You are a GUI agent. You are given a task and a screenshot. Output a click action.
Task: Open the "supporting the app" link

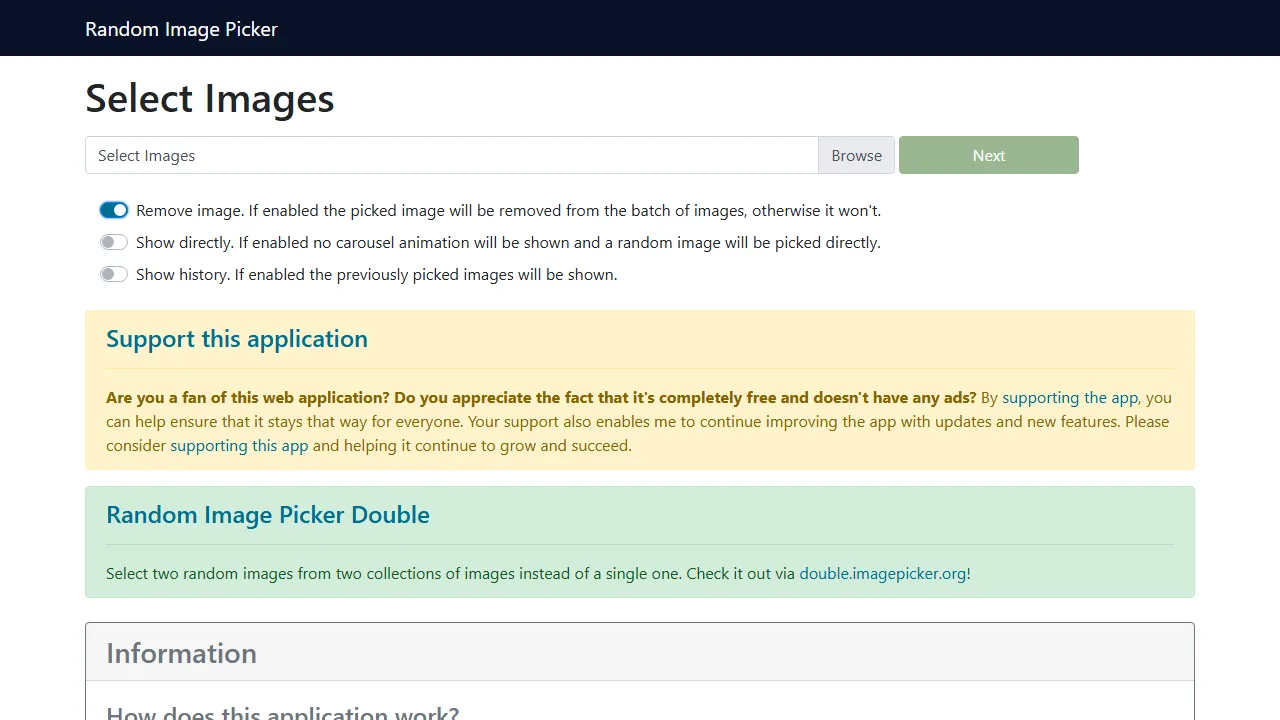pyautogui.click(x=1070, y=398)
